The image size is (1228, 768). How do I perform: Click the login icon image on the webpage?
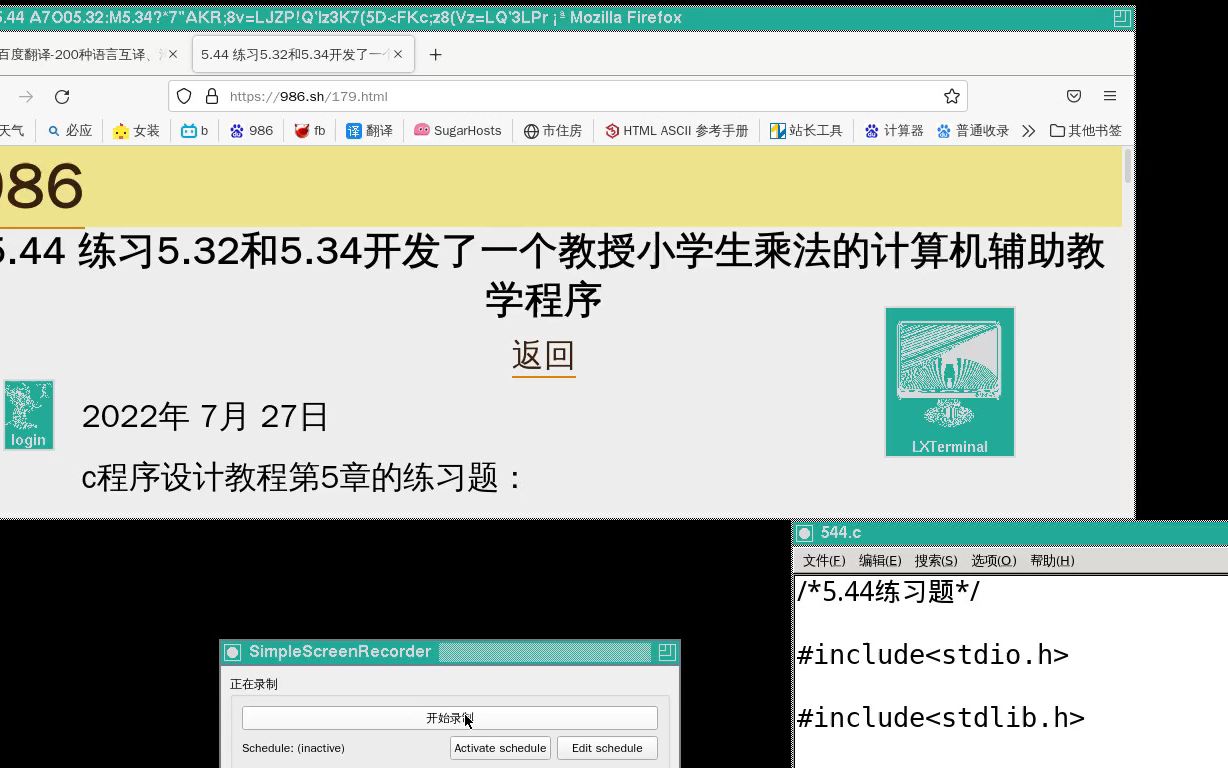click(x=28, y=414)
